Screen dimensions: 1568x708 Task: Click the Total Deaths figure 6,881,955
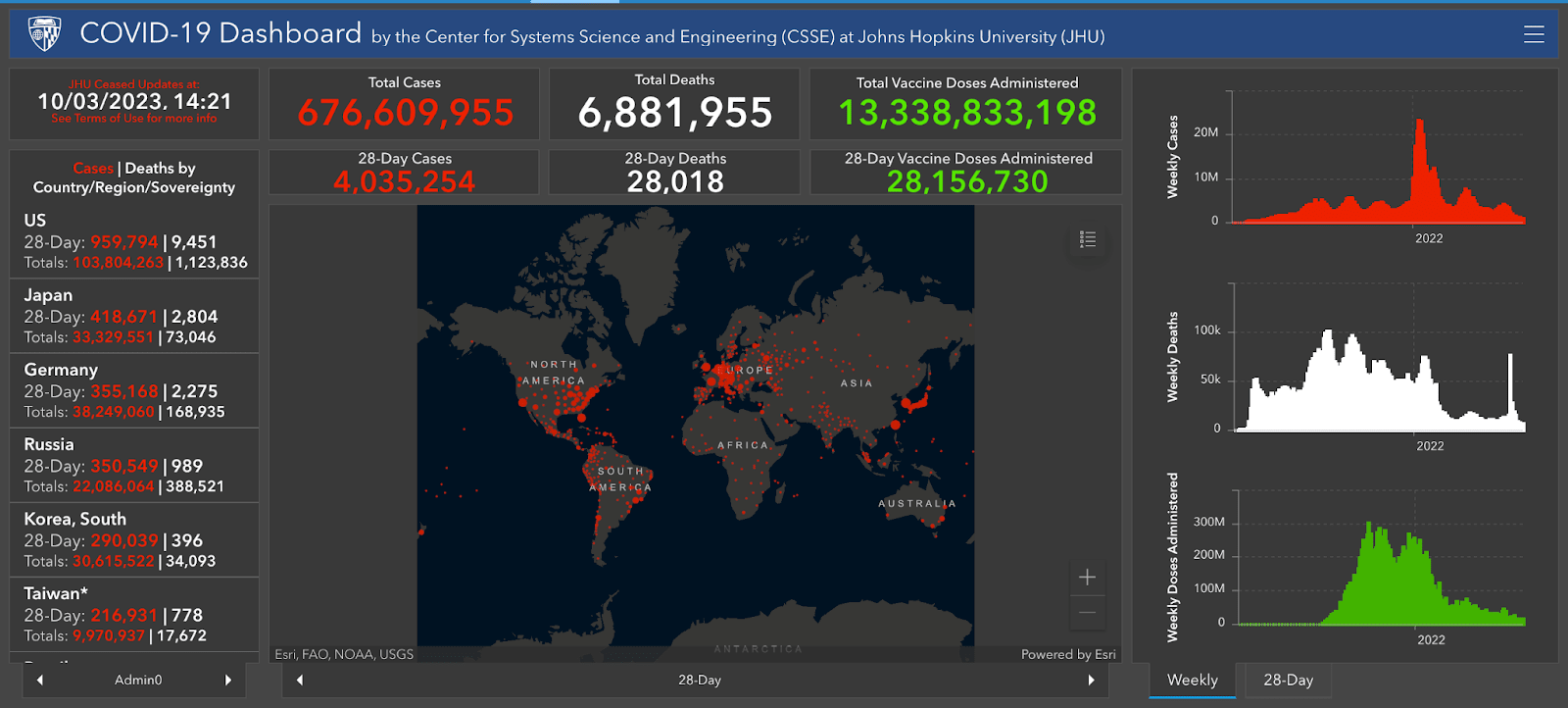pyautogui.click(x=675, y=113)
